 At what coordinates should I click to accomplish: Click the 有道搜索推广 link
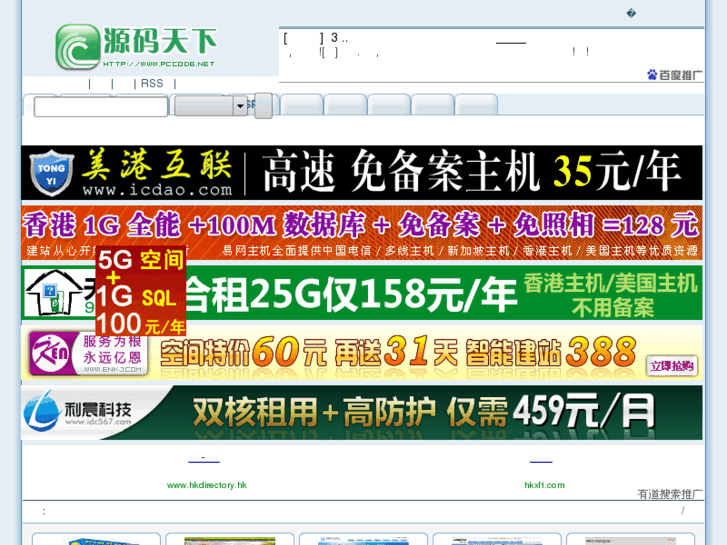pyautogui.click(x=670, y=494)
